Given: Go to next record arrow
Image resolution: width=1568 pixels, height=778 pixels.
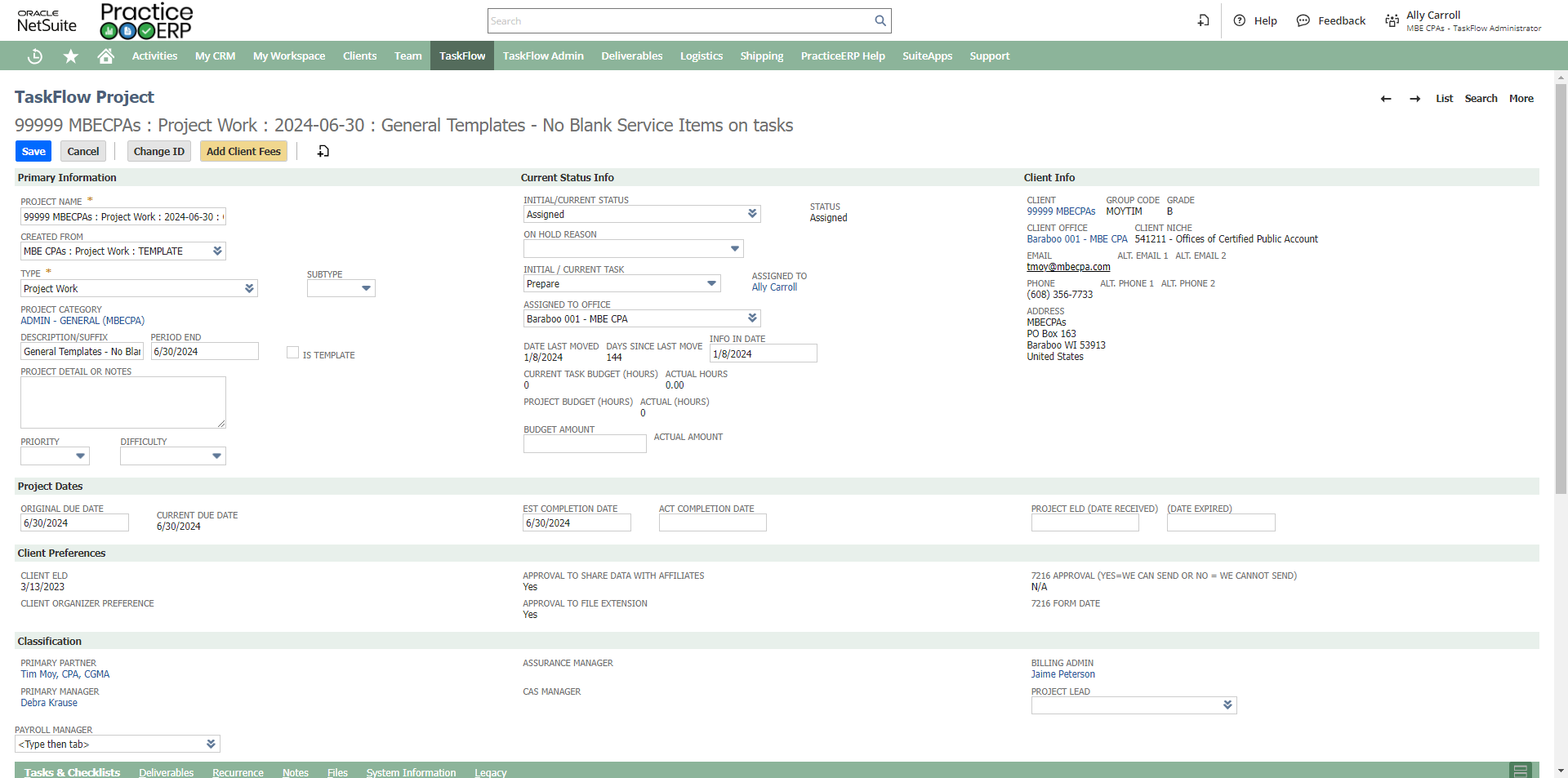Looking at the screenshot, I should tap(1415, 99).
